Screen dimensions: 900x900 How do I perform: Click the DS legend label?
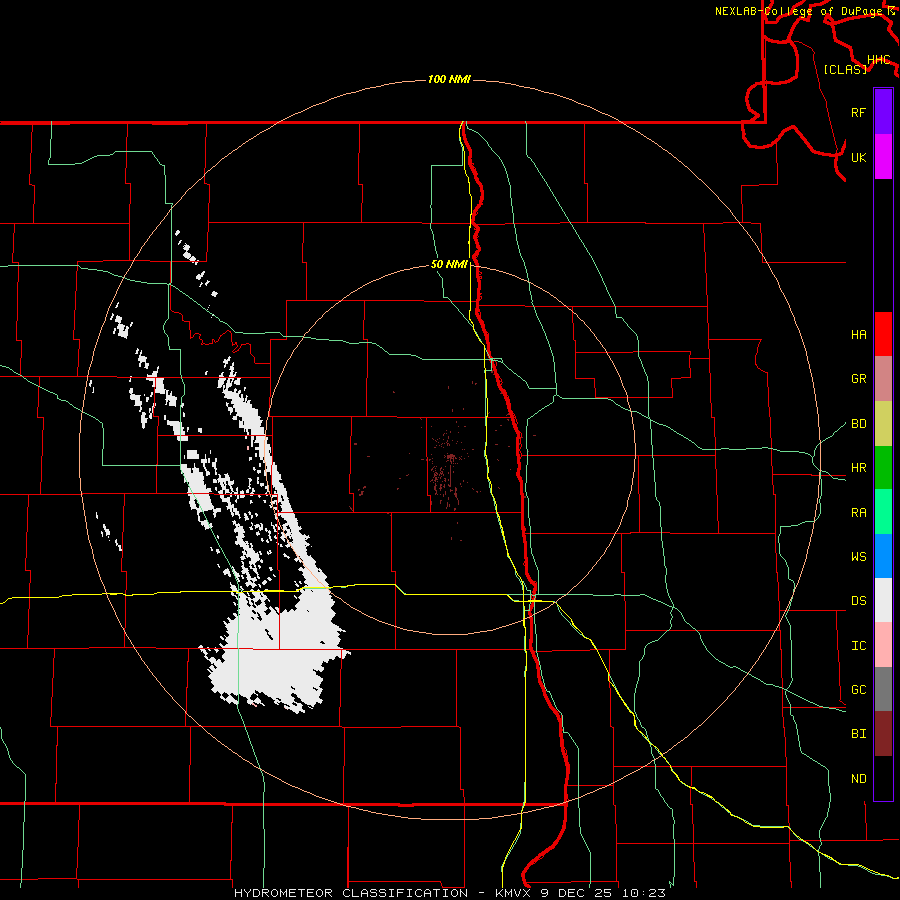point(859,600)
